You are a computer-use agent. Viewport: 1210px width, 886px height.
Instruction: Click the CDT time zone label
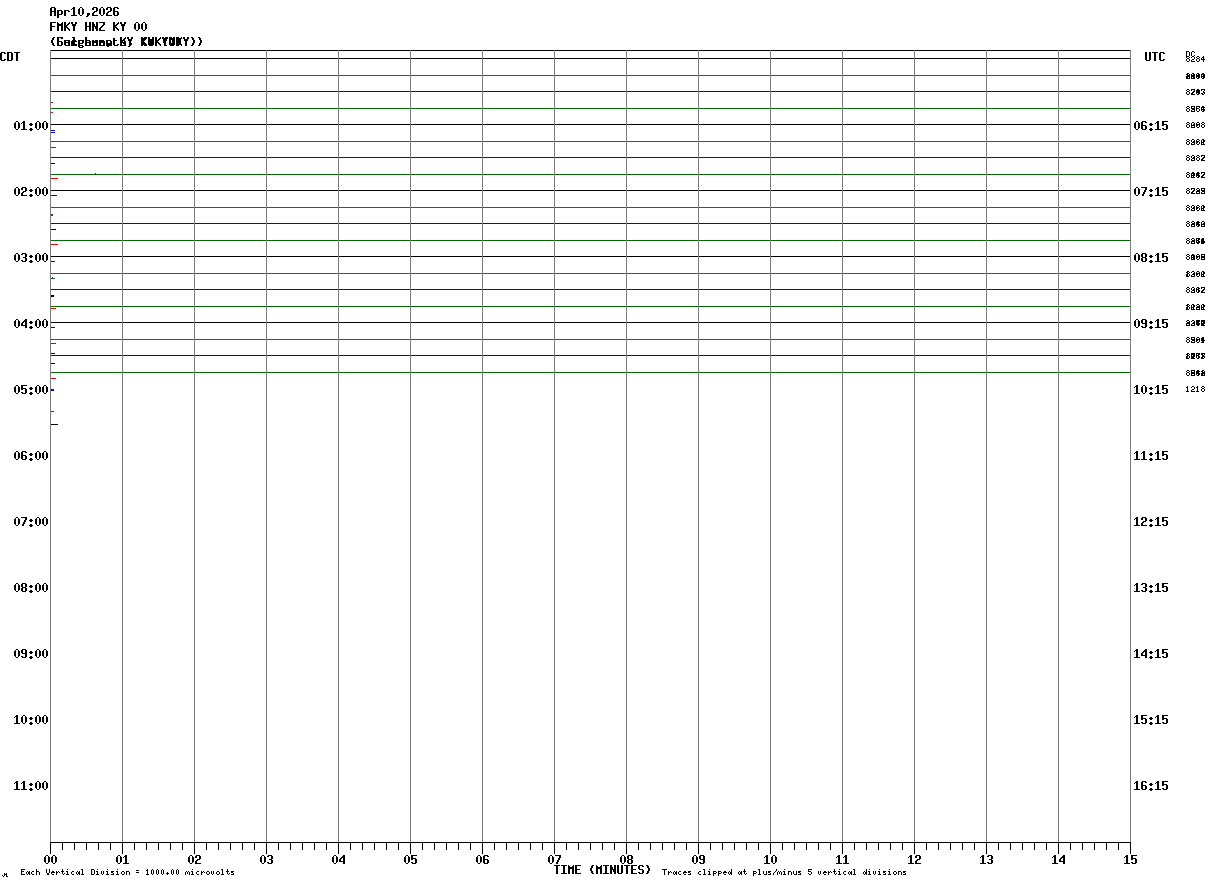point(10,57)
